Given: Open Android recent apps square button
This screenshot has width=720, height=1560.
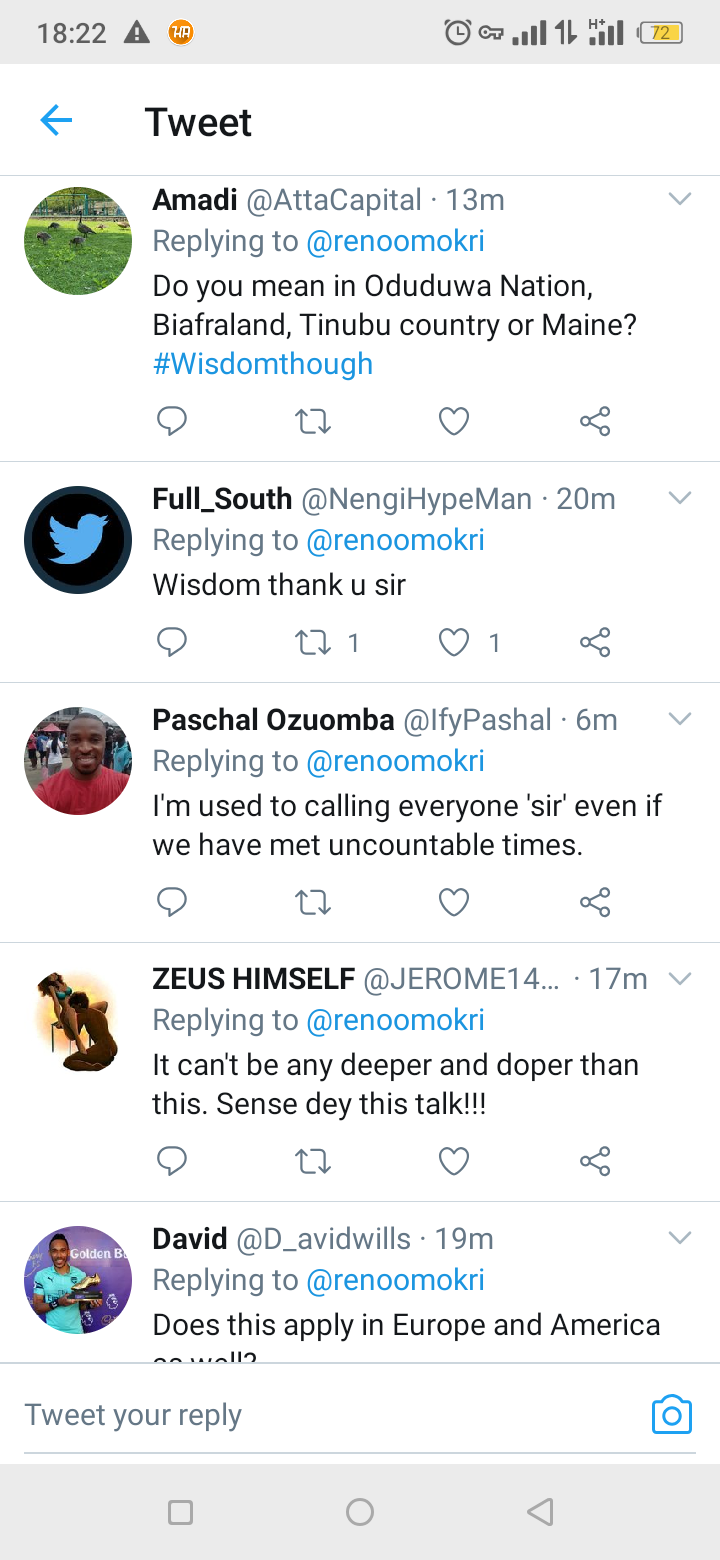Looking at the screenshot, I should coord(180,1512).
